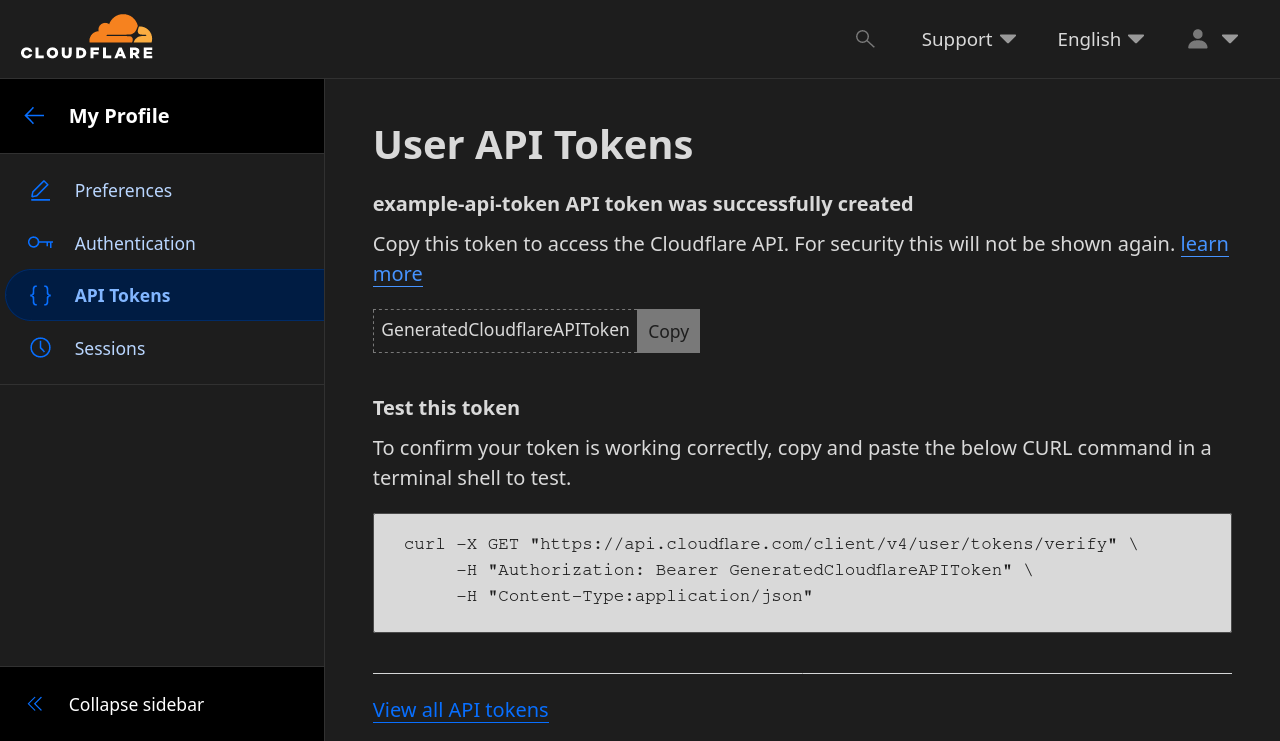Click the Preferences pencil icon

(40, 190)
